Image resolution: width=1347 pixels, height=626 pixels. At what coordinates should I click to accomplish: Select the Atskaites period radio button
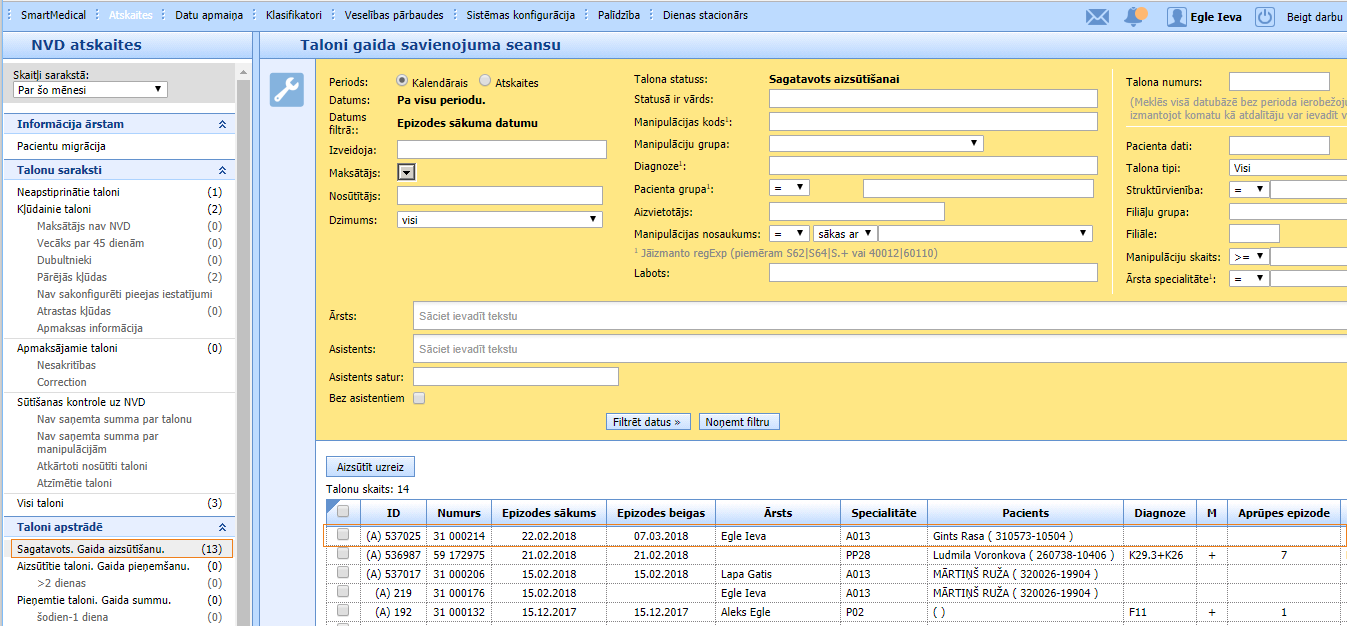[x=486, y=81]
